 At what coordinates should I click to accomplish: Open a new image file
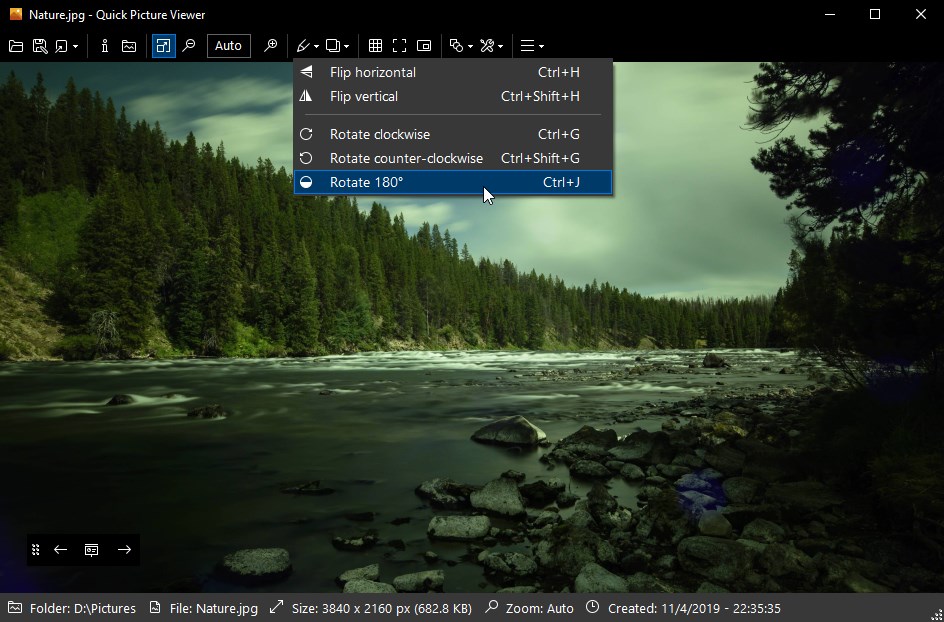tap(15, 45)
